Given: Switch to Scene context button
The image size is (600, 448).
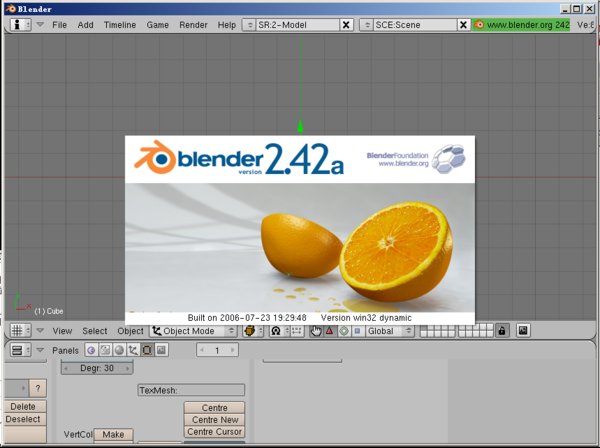Looking at the screenshot, I should tap(161, 350).
